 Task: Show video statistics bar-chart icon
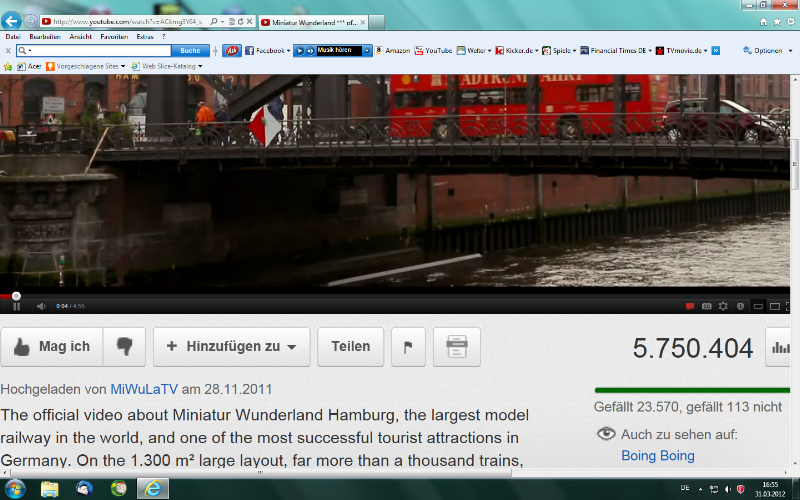coord(781,347)
